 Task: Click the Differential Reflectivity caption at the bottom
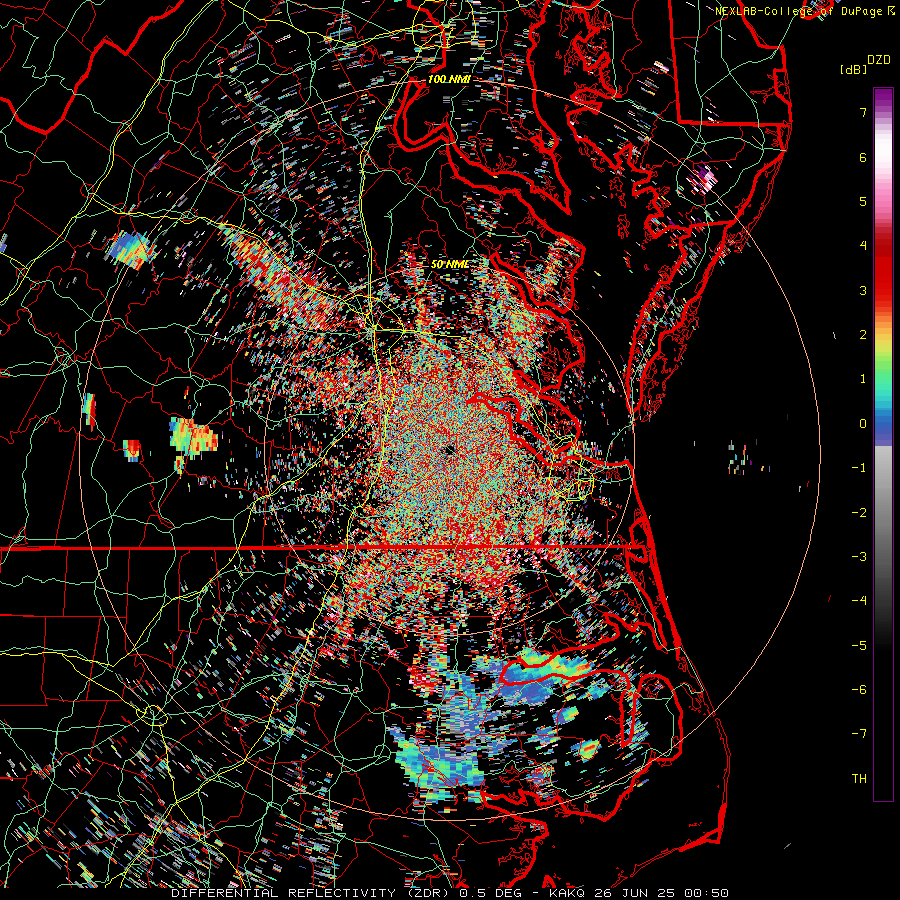[450, 893]
